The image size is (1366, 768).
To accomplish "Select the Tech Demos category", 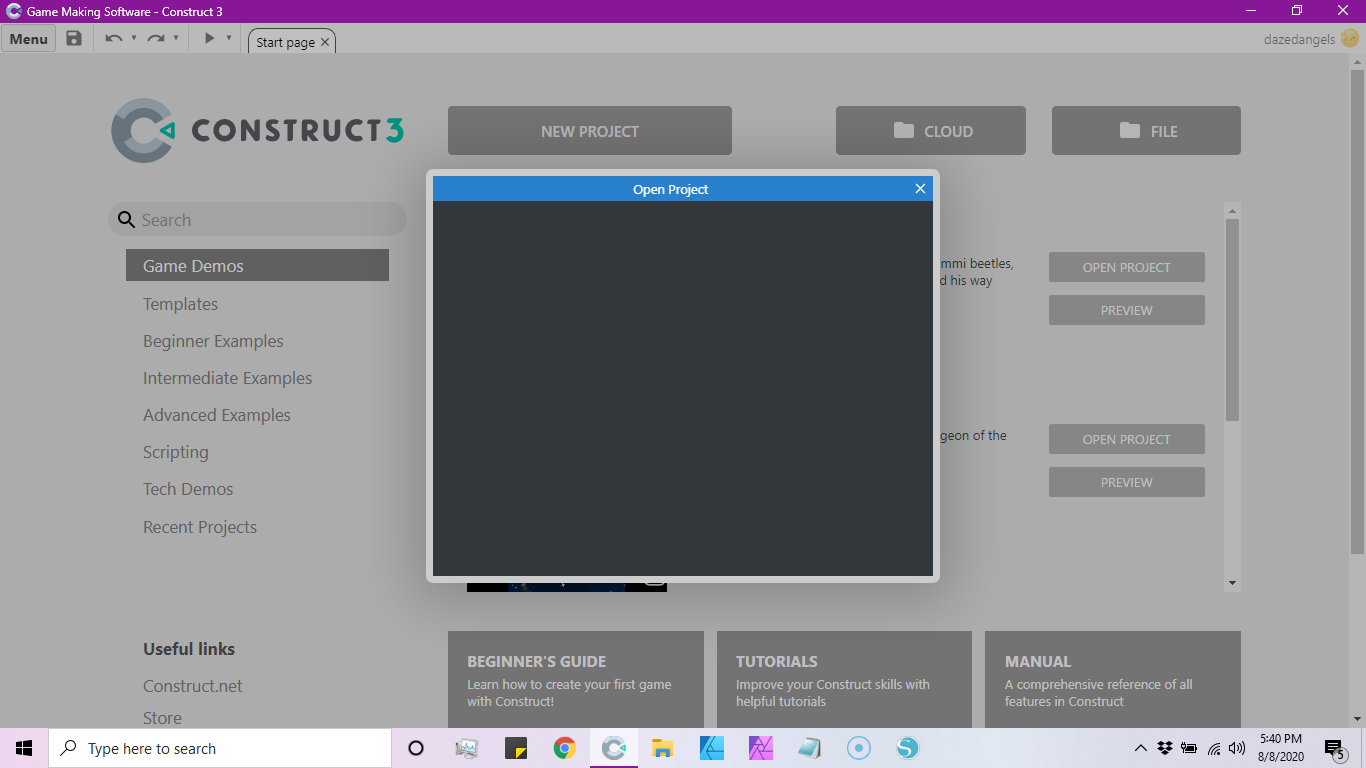I will coord(188,489).
